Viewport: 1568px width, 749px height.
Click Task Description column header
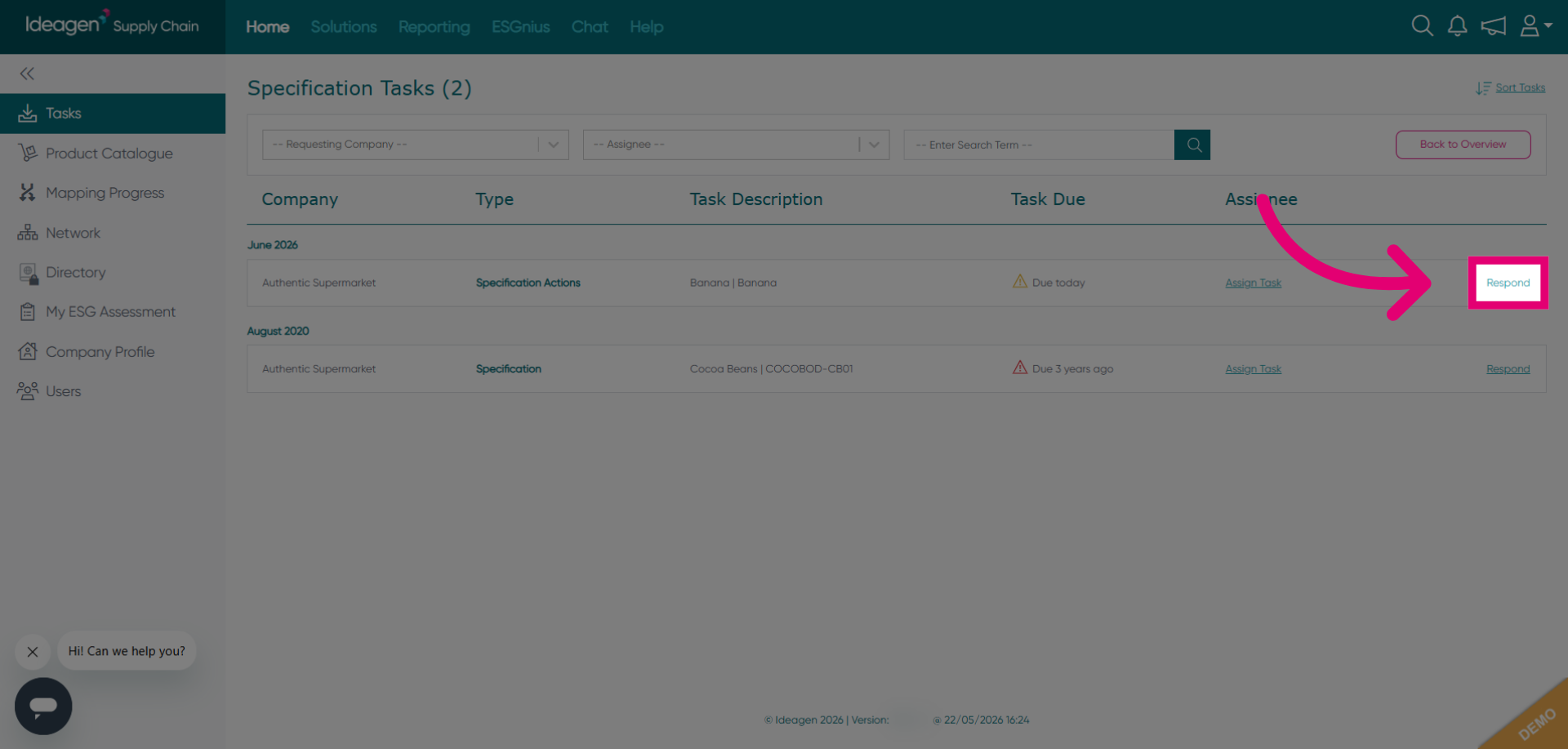[756, 199]
